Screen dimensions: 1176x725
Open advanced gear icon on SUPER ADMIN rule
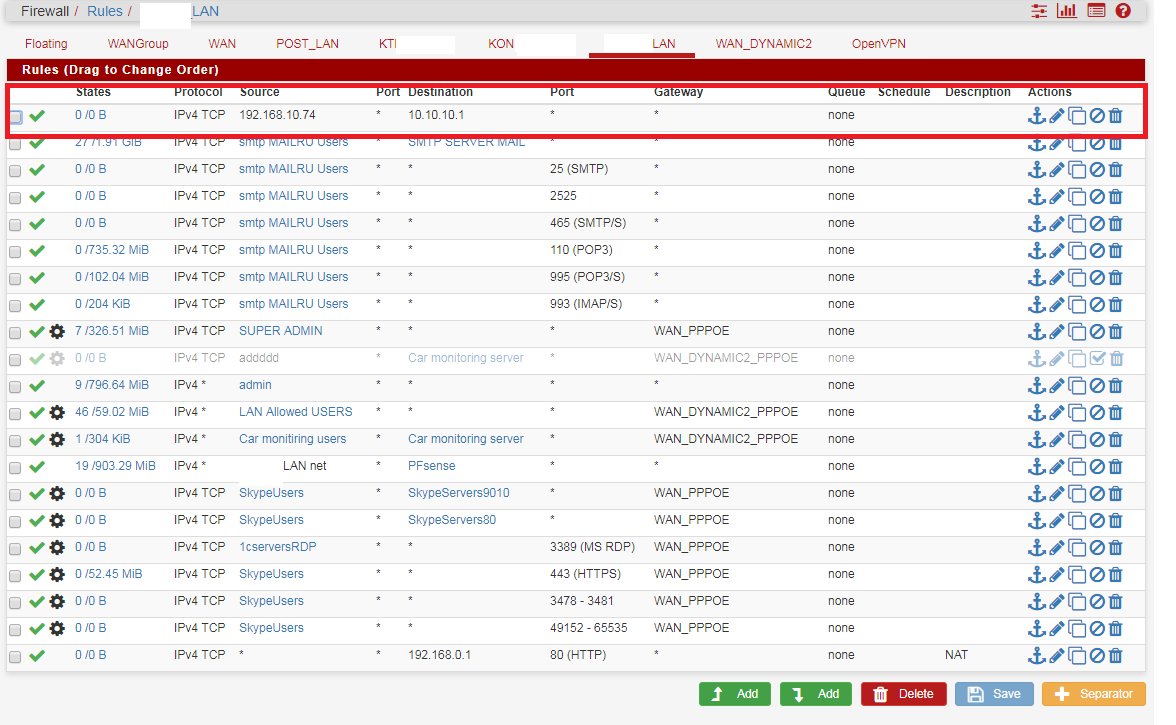[x=57, y=331]
